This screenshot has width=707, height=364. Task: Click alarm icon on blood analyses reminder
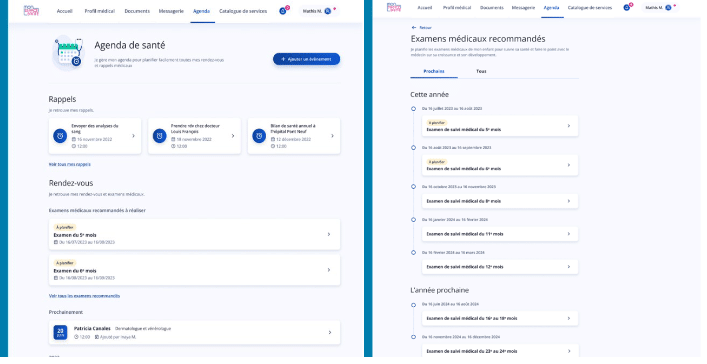click(60, 136)
